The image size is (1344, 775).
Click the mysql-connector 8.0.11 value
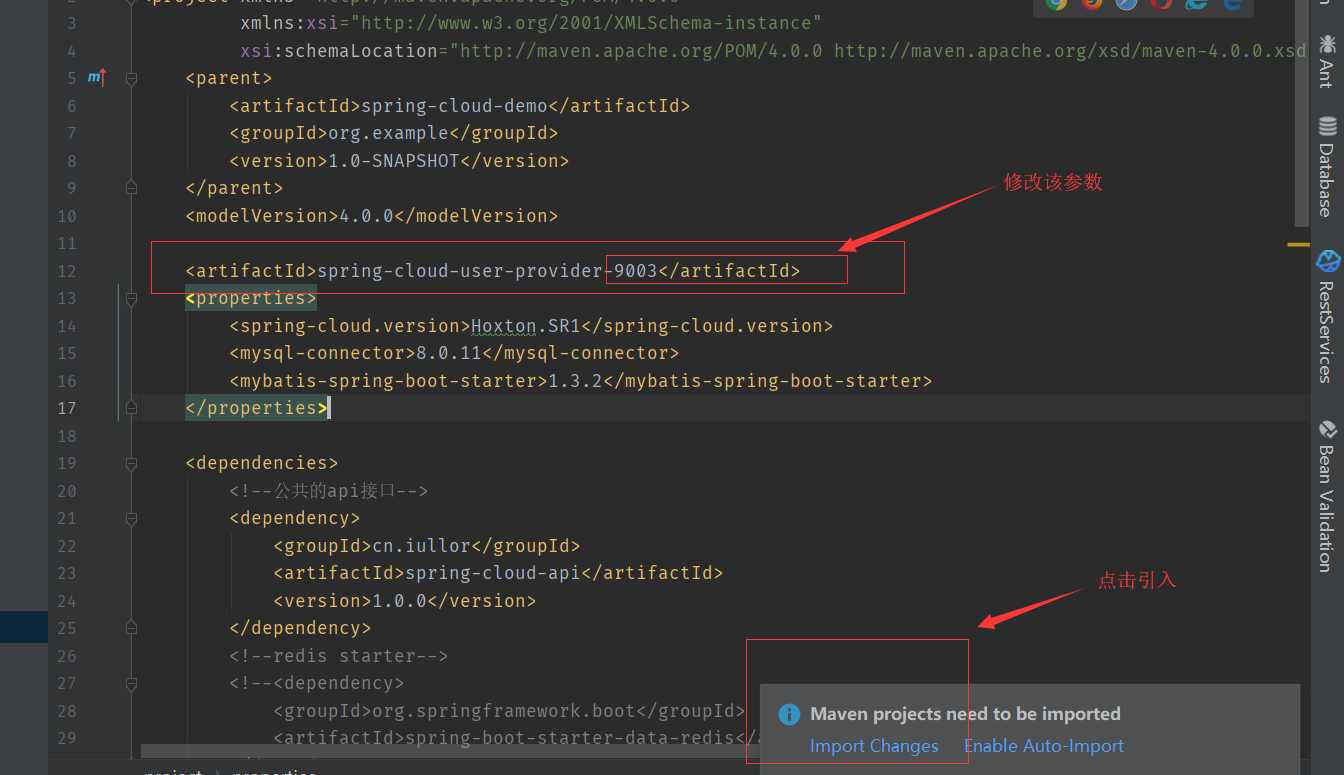pos(449,353)
